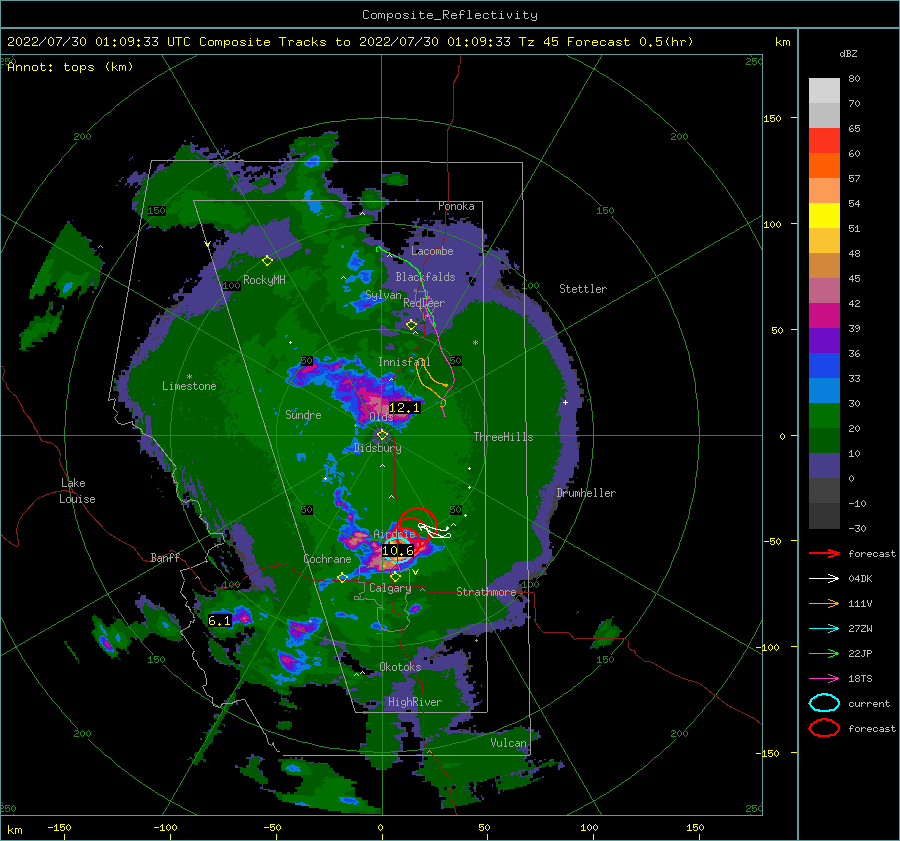Click the 10.6 storm top label
900x841 pixels.
click(397, 551)
